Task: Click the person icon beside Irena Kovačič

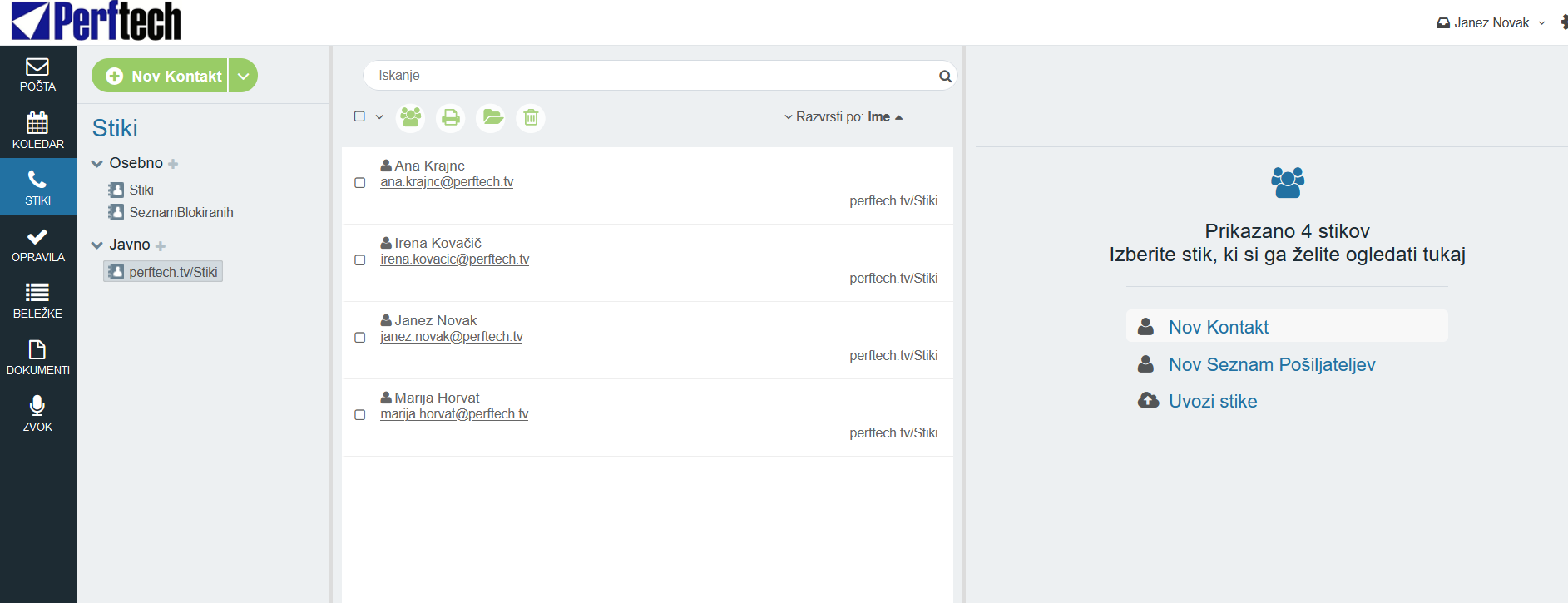Action: (x=386, y=243)
